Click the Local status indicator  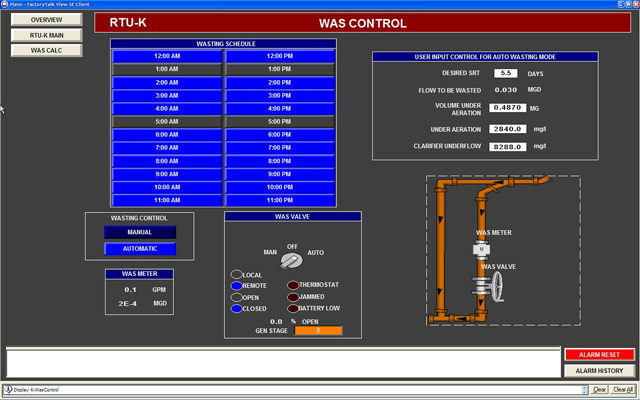[236, 274]
